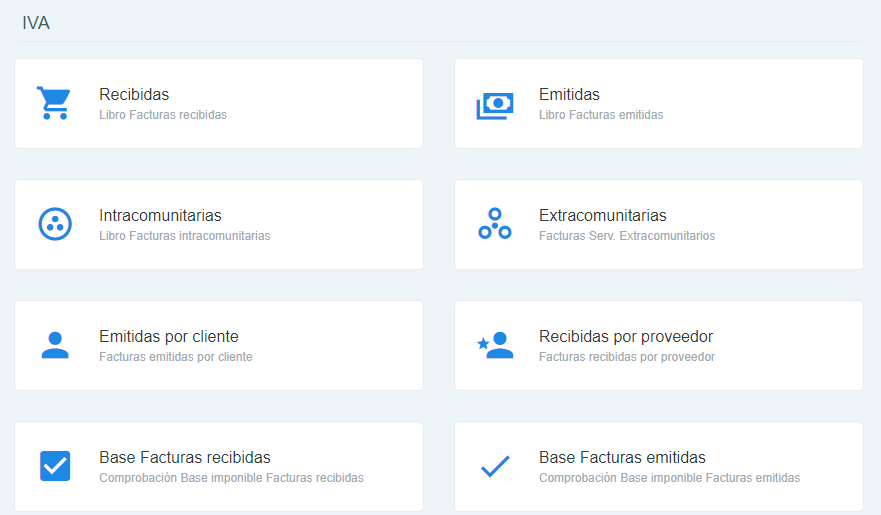The height and width of the screenshot is (515, 881).
Task: Click the checked box Base Facturas recibidas icon
Action: (54, 466)
